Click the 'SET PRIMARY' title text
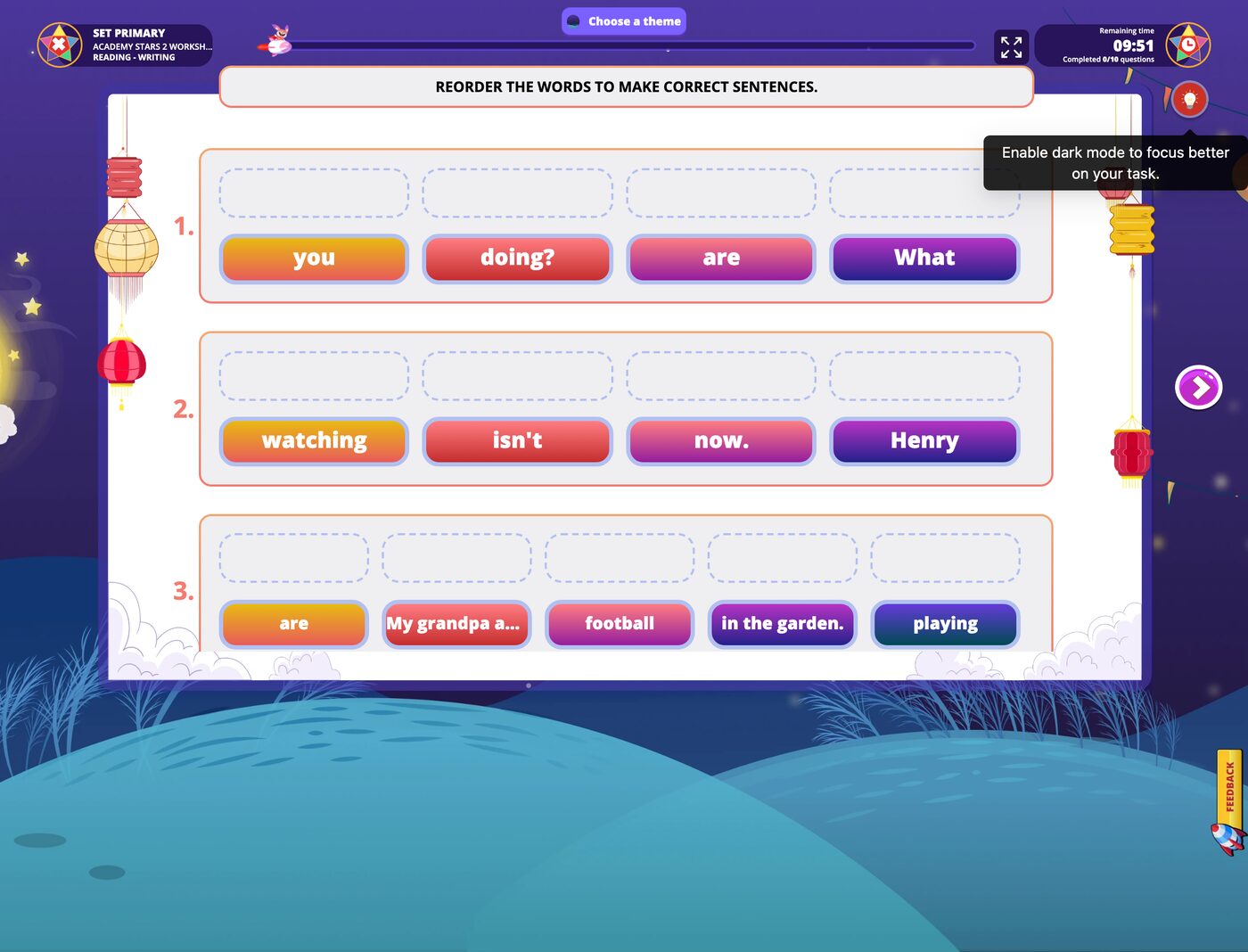 128,33
